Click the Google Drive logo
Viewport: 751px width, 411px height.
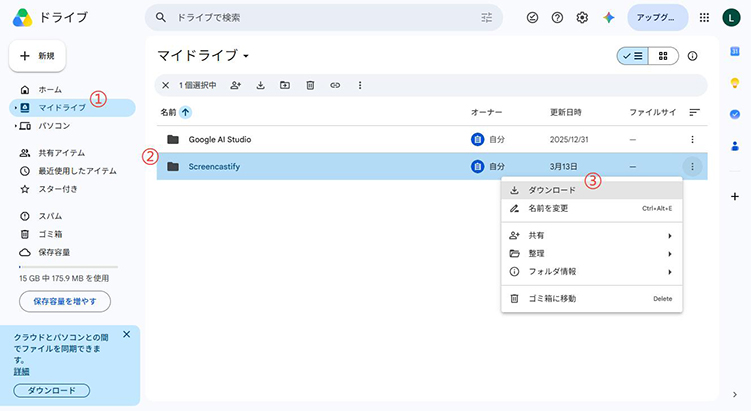pos(23,18)
